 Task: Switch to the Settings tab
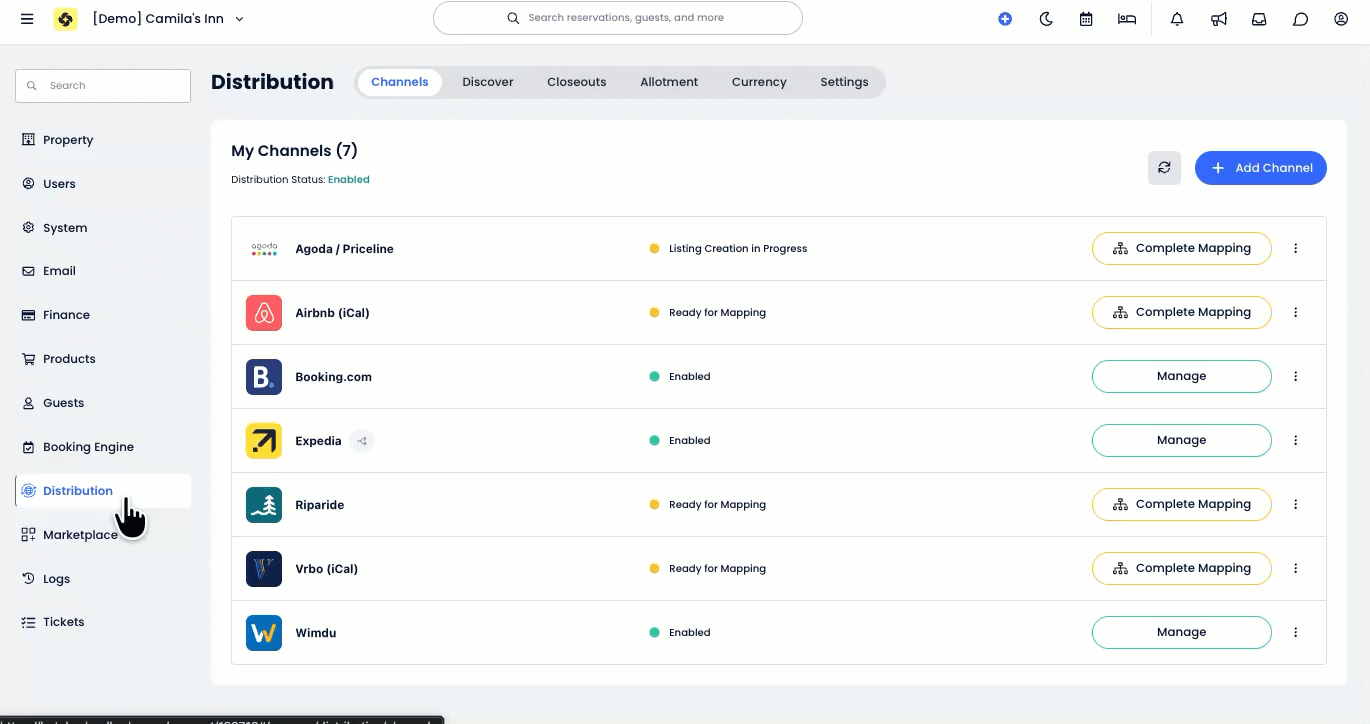844,82
